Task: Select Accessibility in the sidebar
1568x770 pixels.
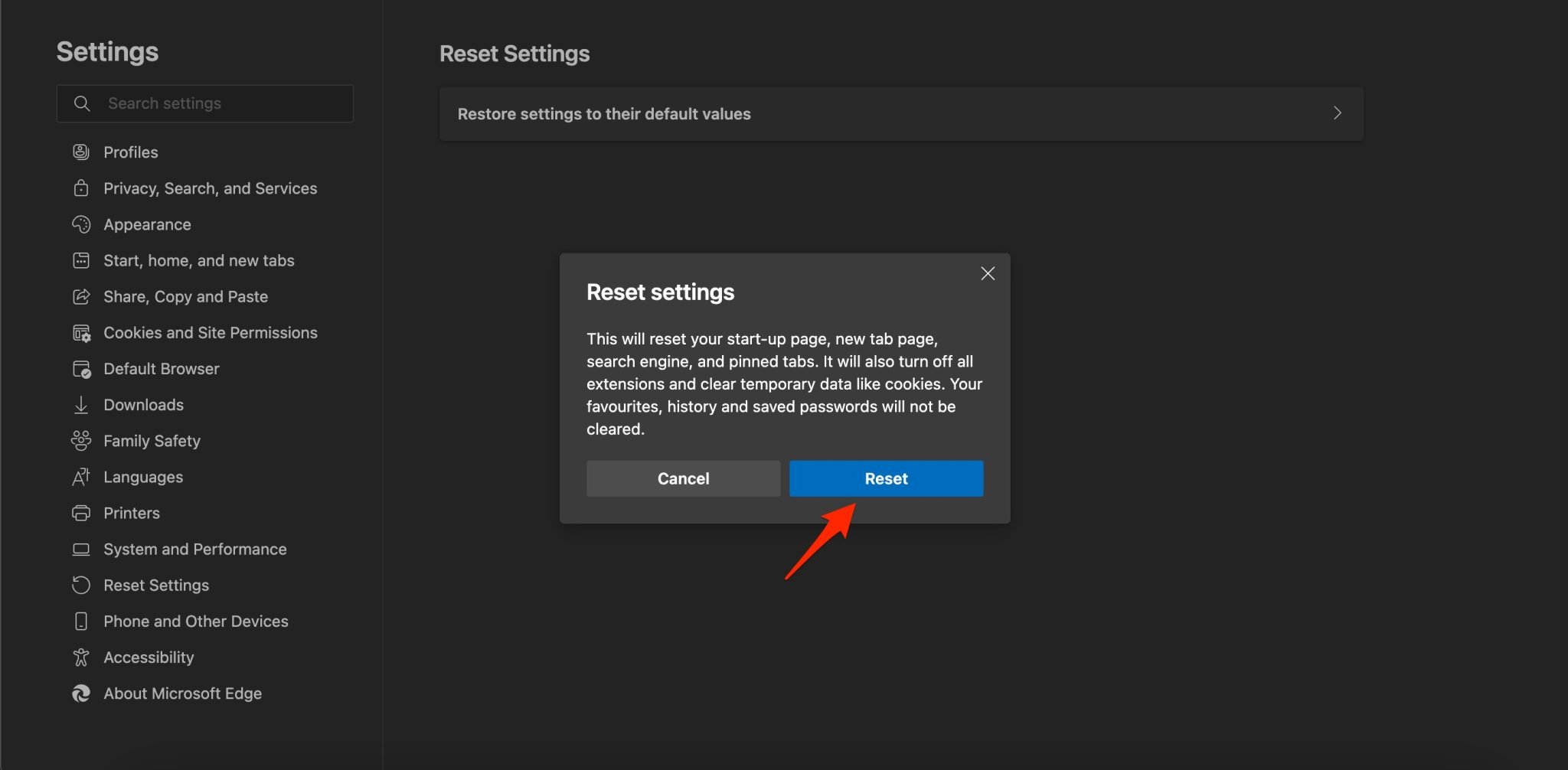Action: click(149, 657)
